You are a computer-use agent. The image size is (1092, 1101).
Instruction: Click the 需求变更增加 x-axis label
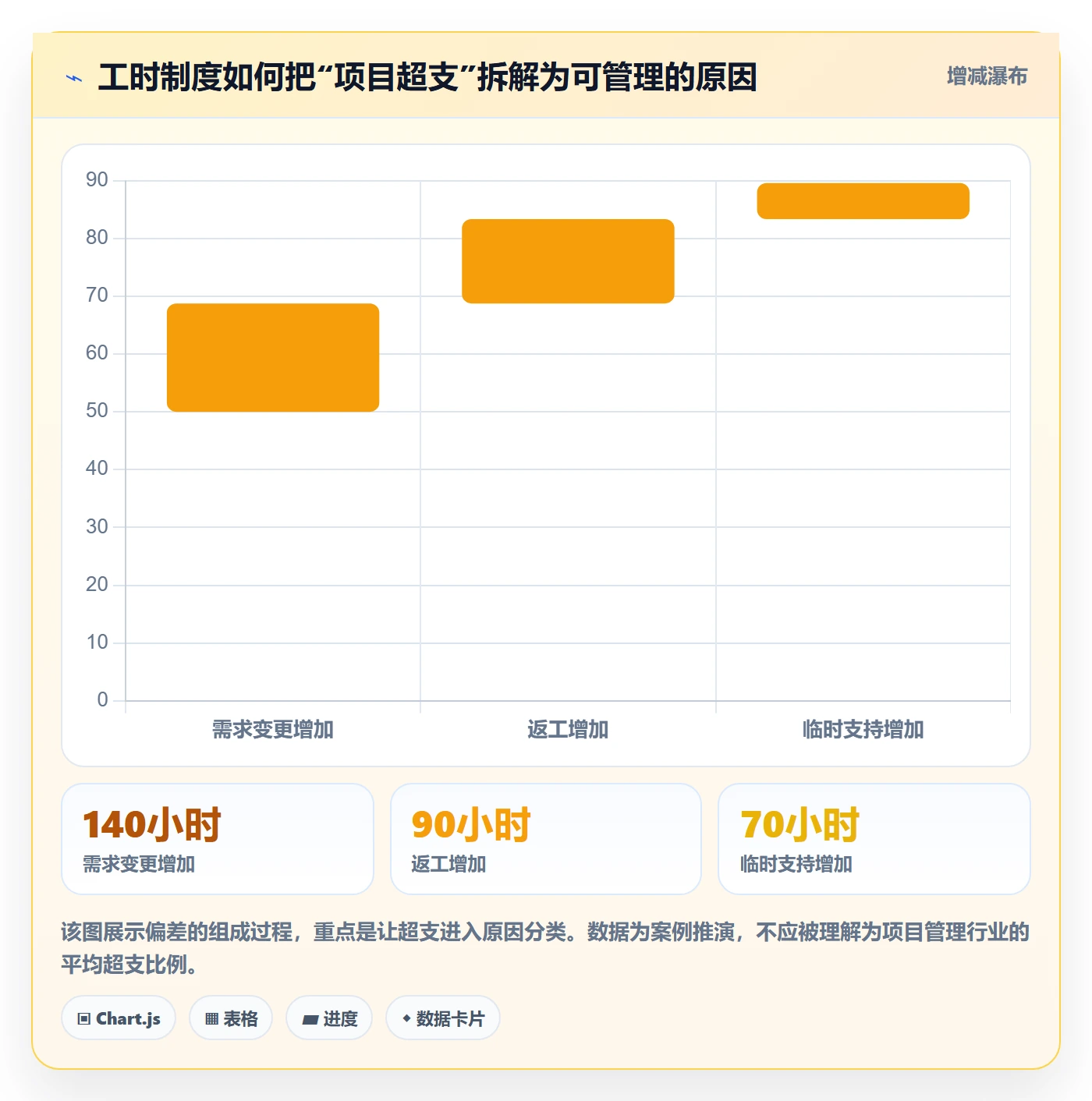[273, 730]
